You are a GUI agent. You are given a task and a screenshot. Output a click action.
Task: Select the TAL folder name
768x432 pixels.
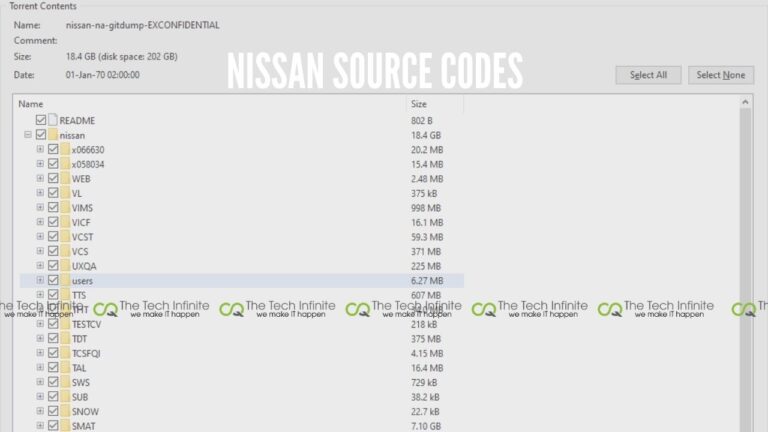pos(79,368)
